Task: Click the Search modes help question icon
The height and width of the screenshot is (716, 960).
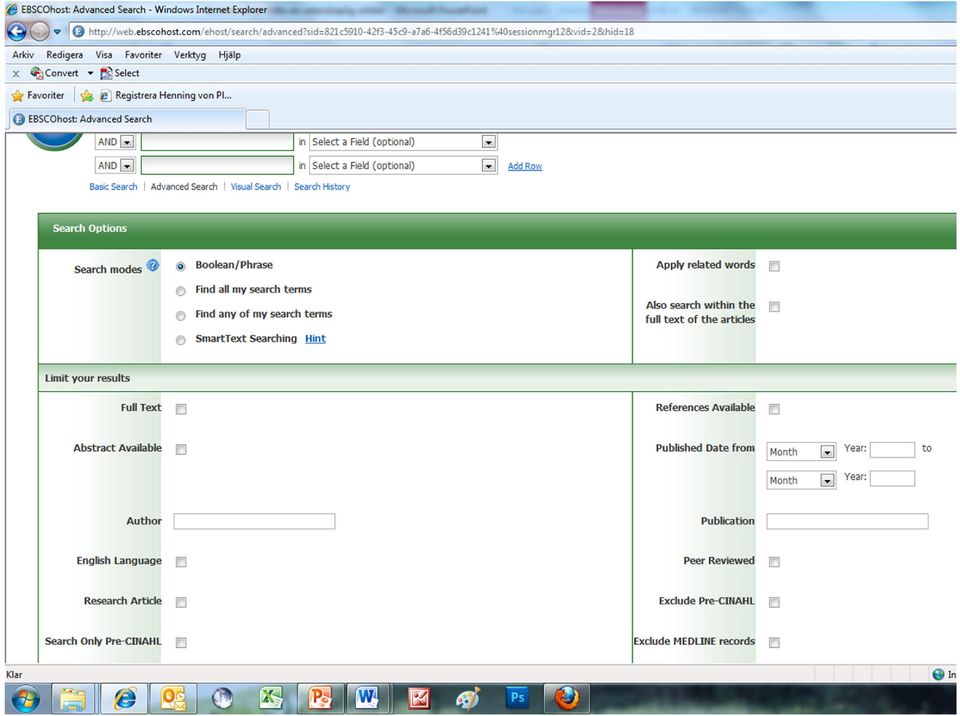Action: [x=152, y=265]
